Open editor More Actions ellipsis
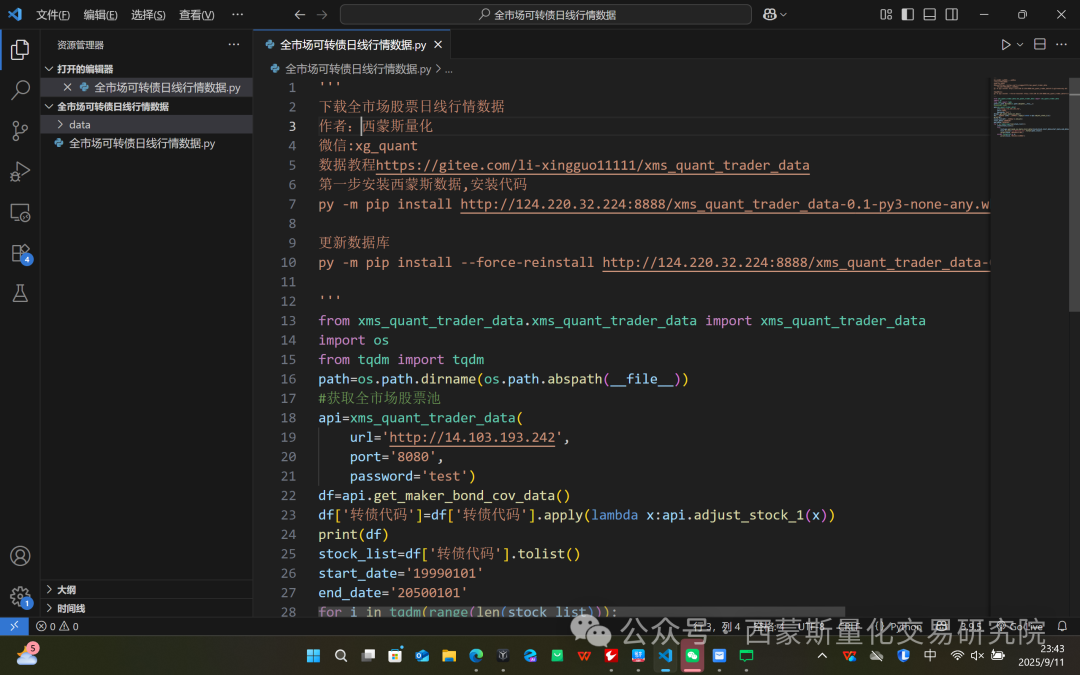Image resolution: width=1080 pixels, height=675 pixels. point(1061,44)
